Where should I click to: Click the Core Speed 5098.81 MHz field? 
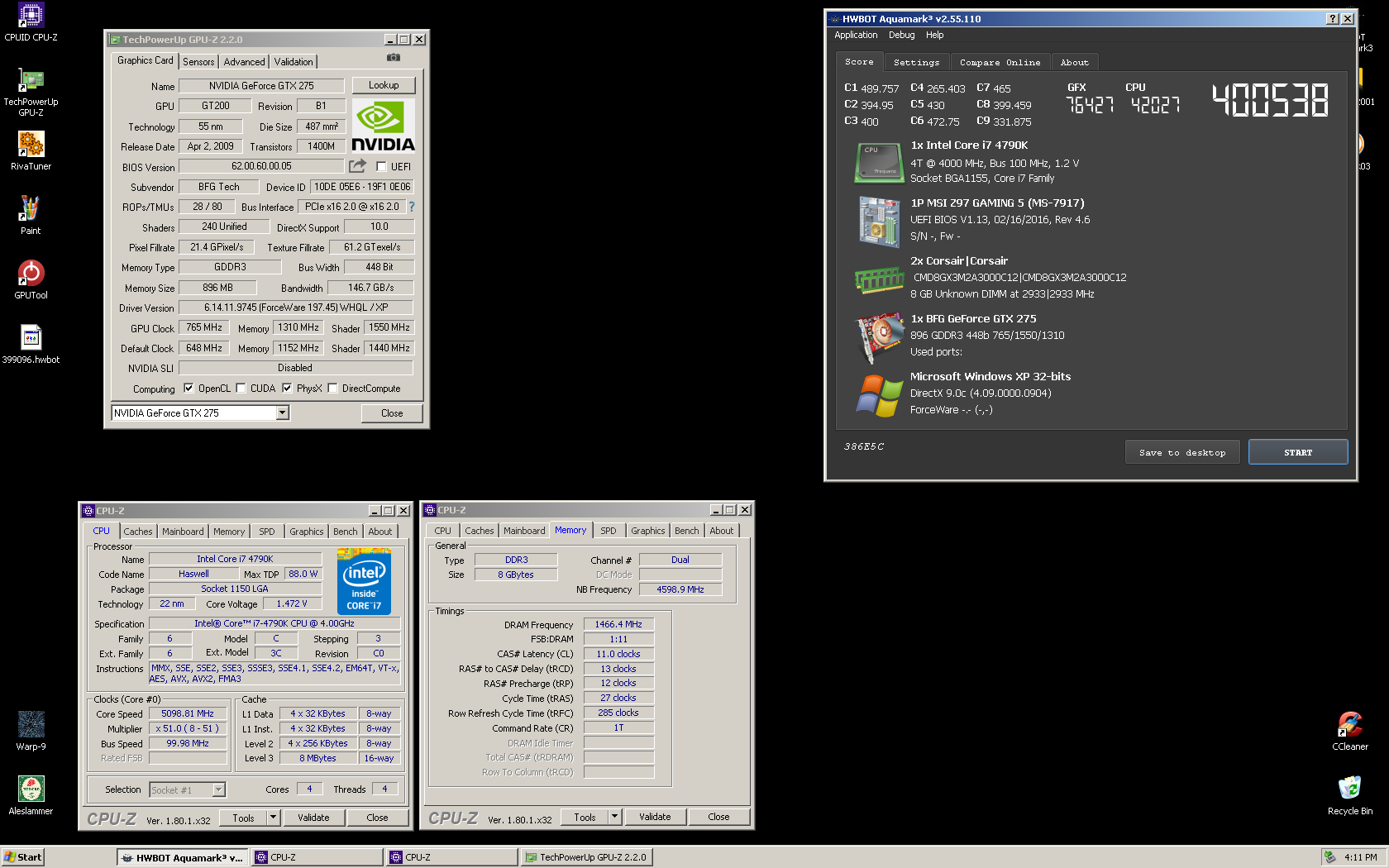[x=188, y=713]
